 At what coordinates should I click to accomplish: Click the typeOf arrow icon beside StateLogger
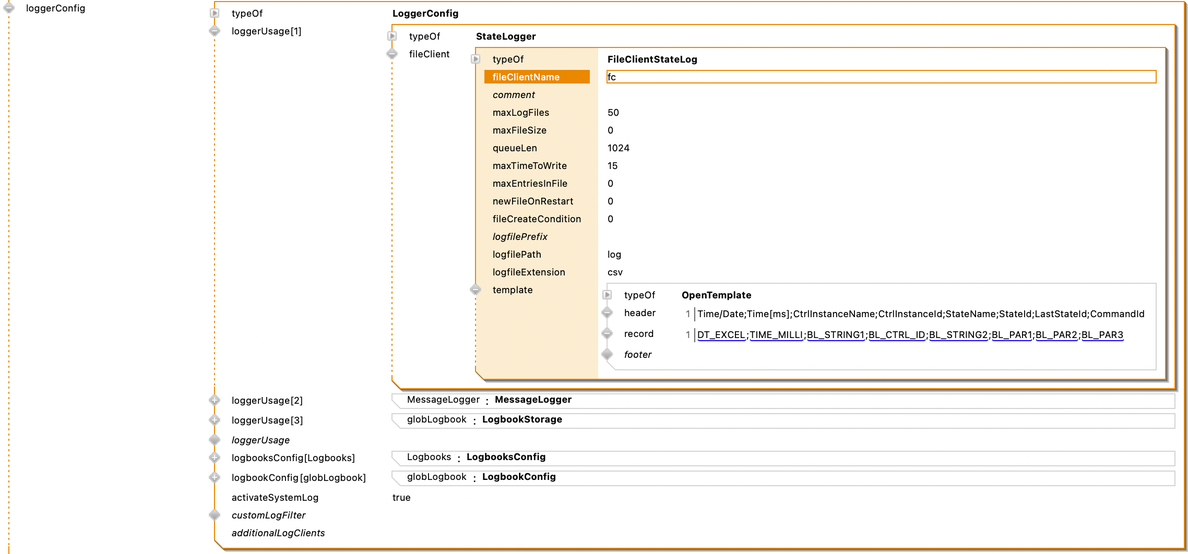[x=392, y=37]
